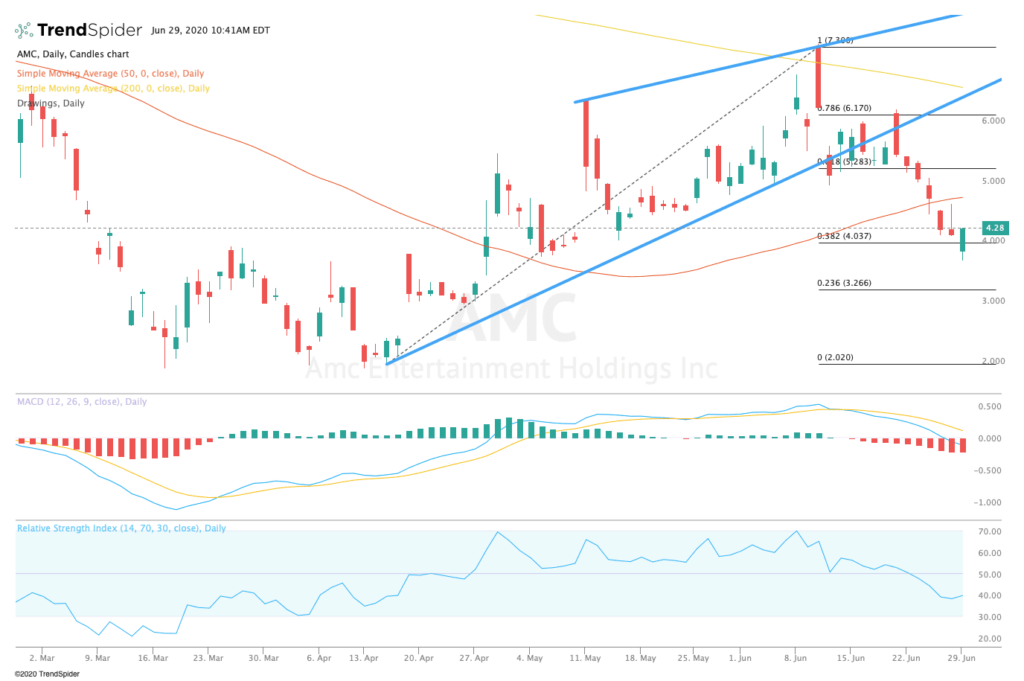Select the Simple Moving Average (200) legend entry

pyautogui.click(x=113, y=88)
